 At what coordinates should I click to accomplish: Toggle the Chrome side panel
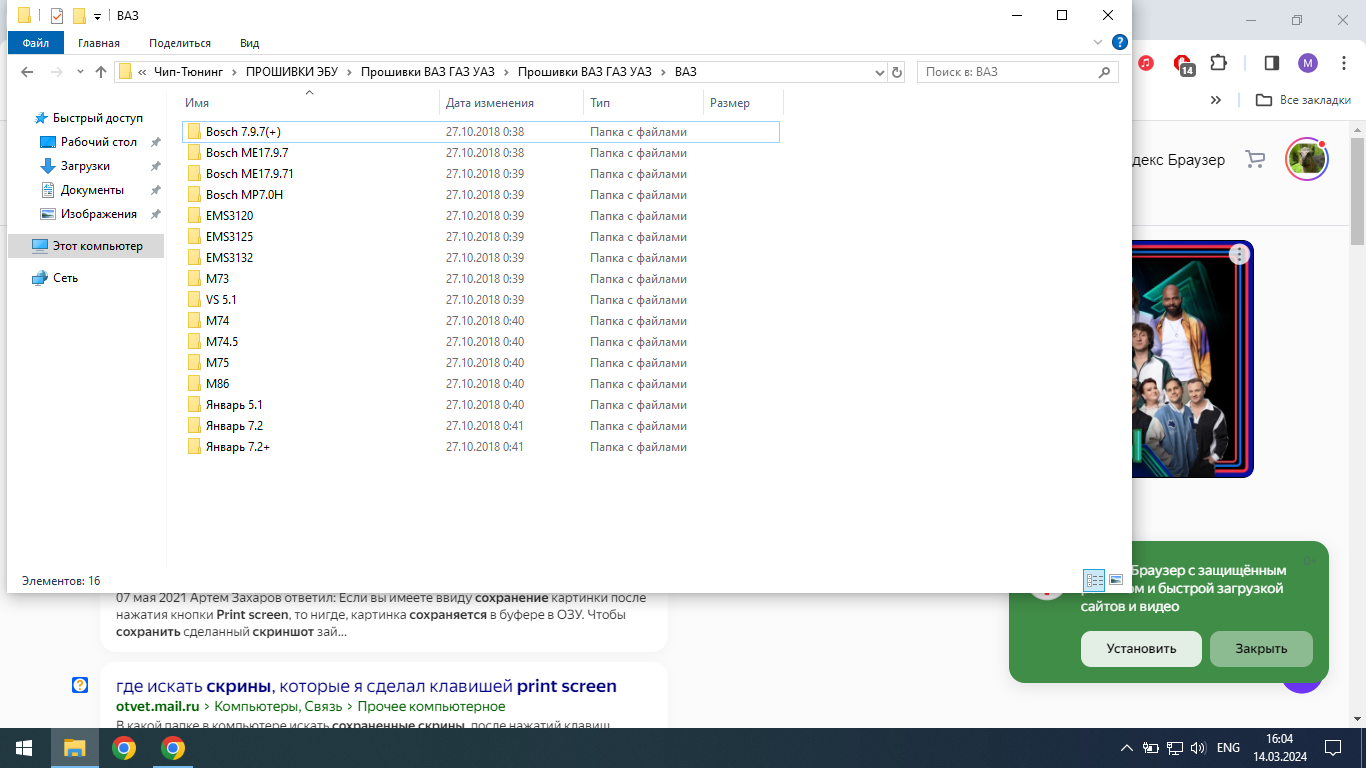click(1271, 63)
